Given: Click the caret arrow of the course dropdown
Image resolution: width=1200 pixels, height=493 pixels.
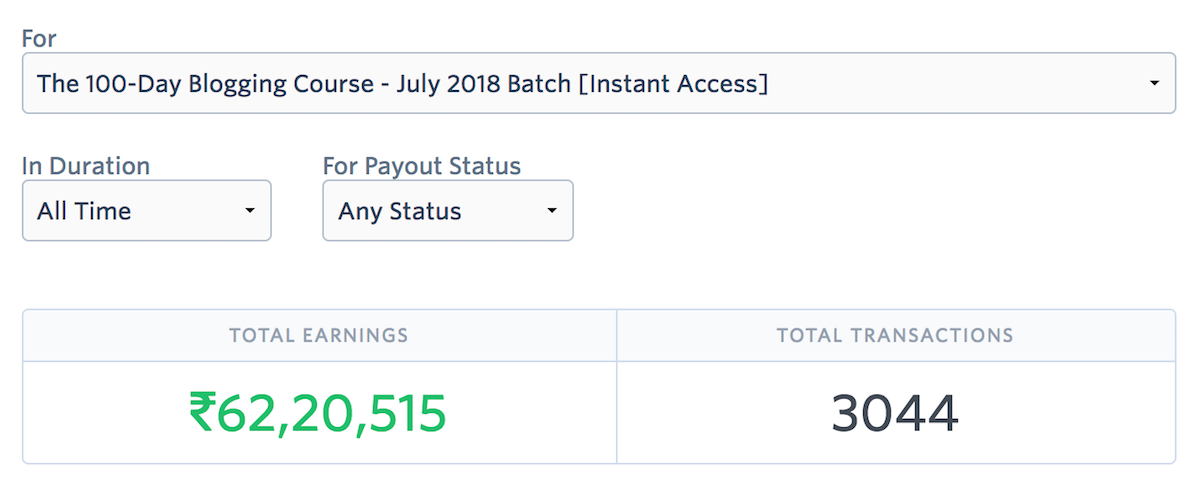Looking at the screenshot, I should [x=1154, y=83].
